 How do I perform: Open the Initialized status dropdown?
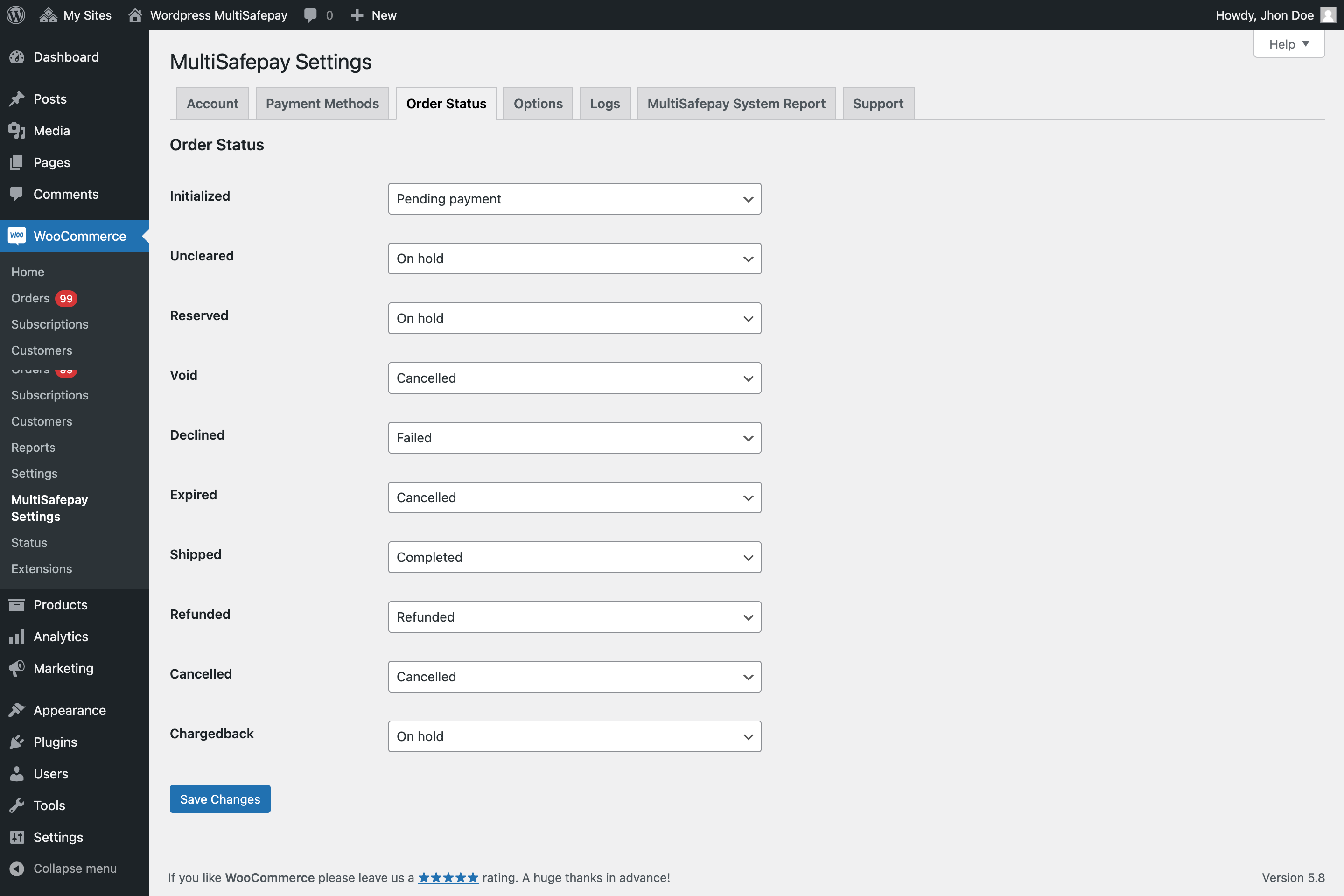pos(574,199)
